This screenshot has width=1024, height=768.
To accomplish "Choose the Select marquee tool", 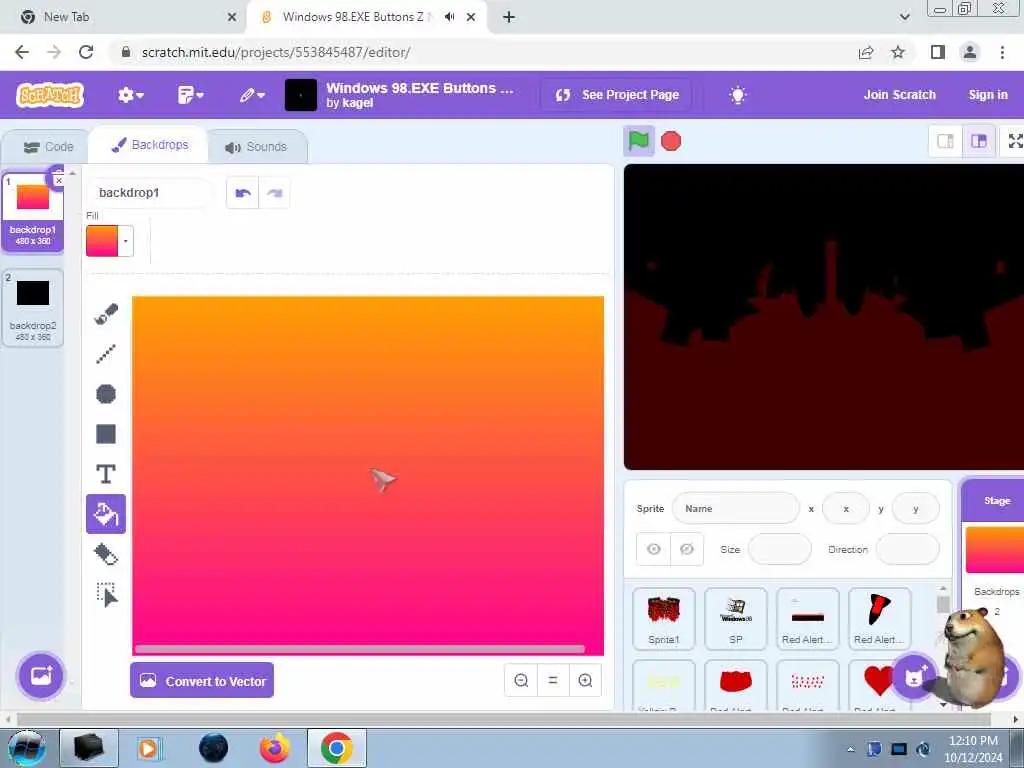I will [x=106, y=595].
